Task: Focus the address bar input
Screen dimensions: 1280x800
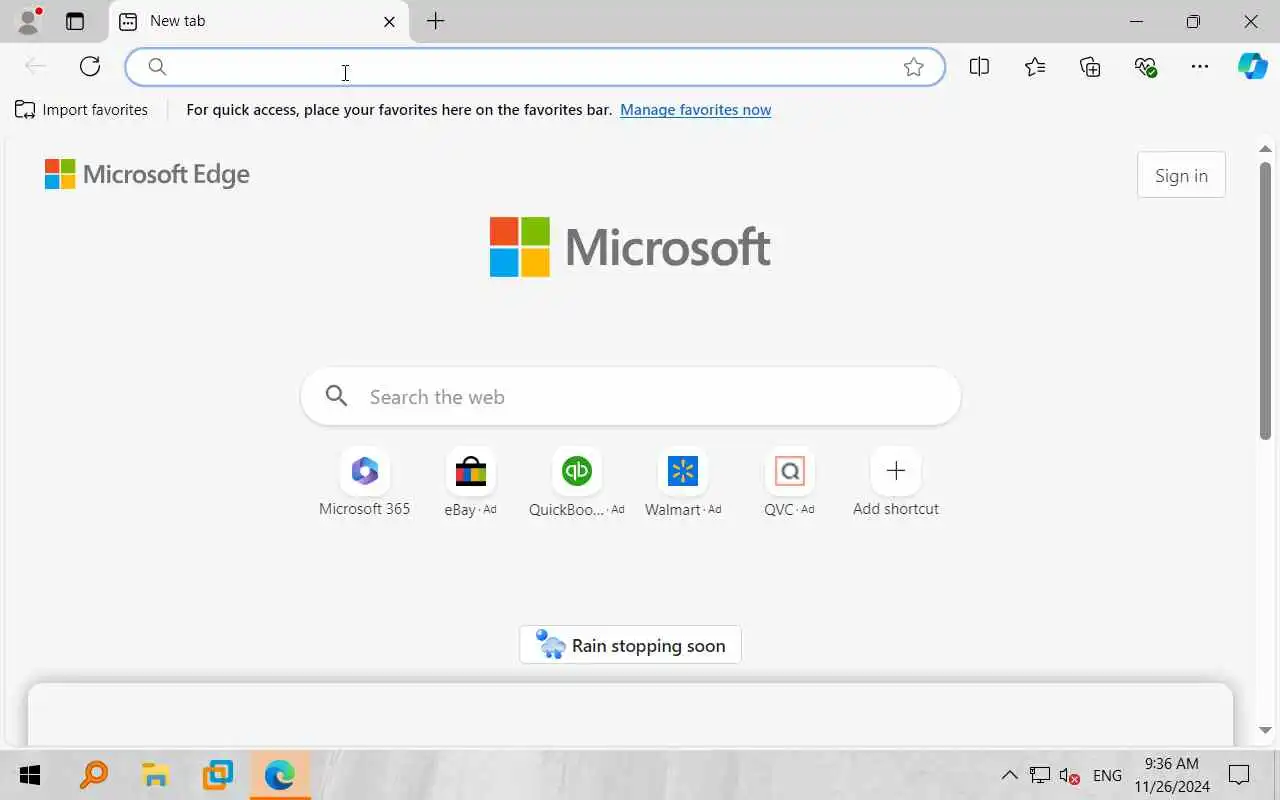Action: coord(535,67)
